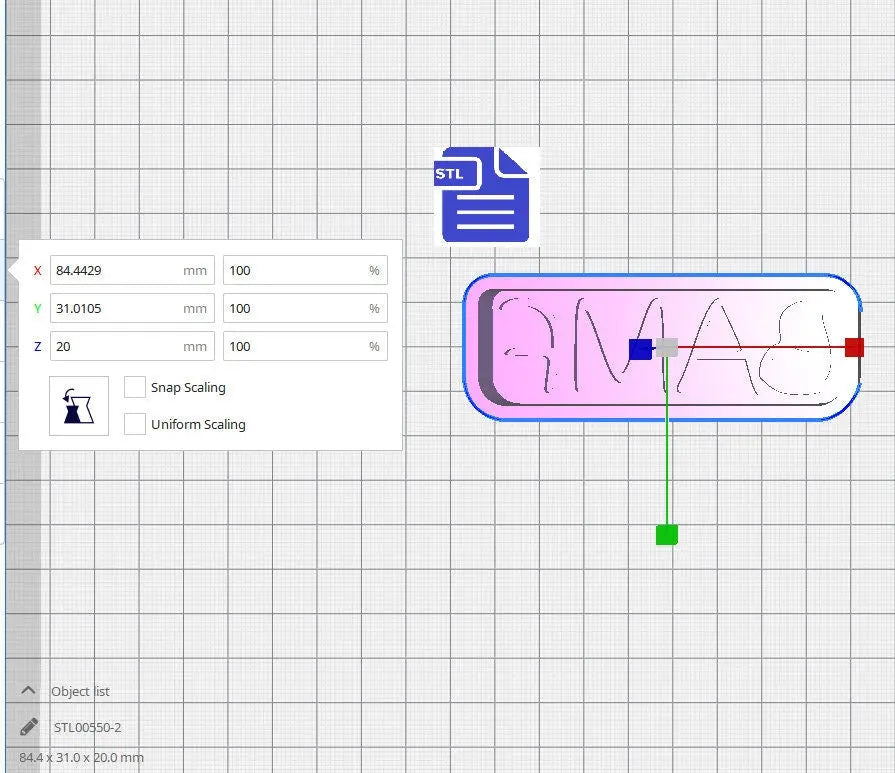Click the reset scale icon button
Image resolution: width=895 pixels, height=773 pixels.
(79, 406)
